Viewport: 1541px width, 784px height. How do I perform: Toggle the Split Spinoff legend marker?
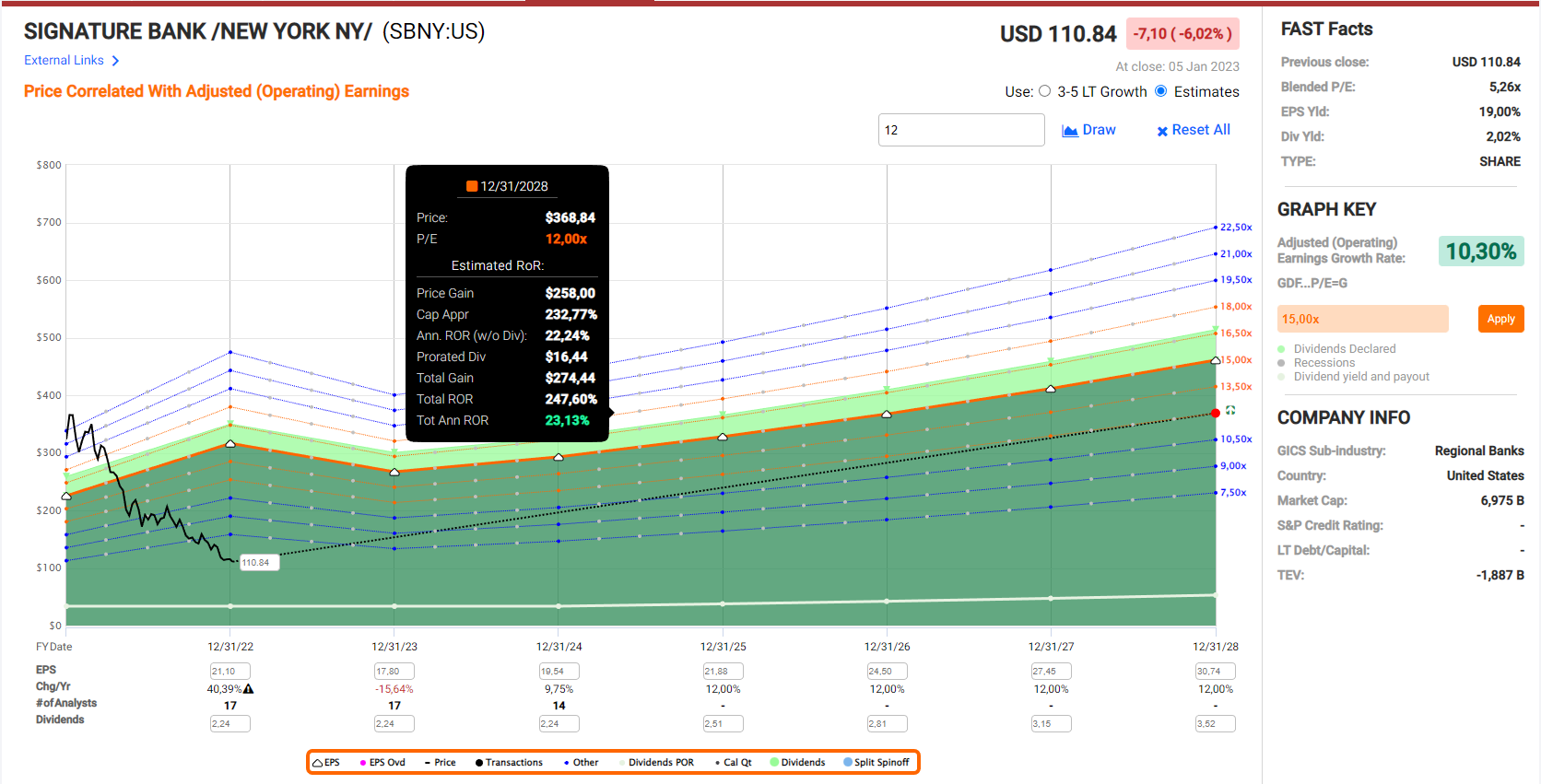click(x=848, y=762)
